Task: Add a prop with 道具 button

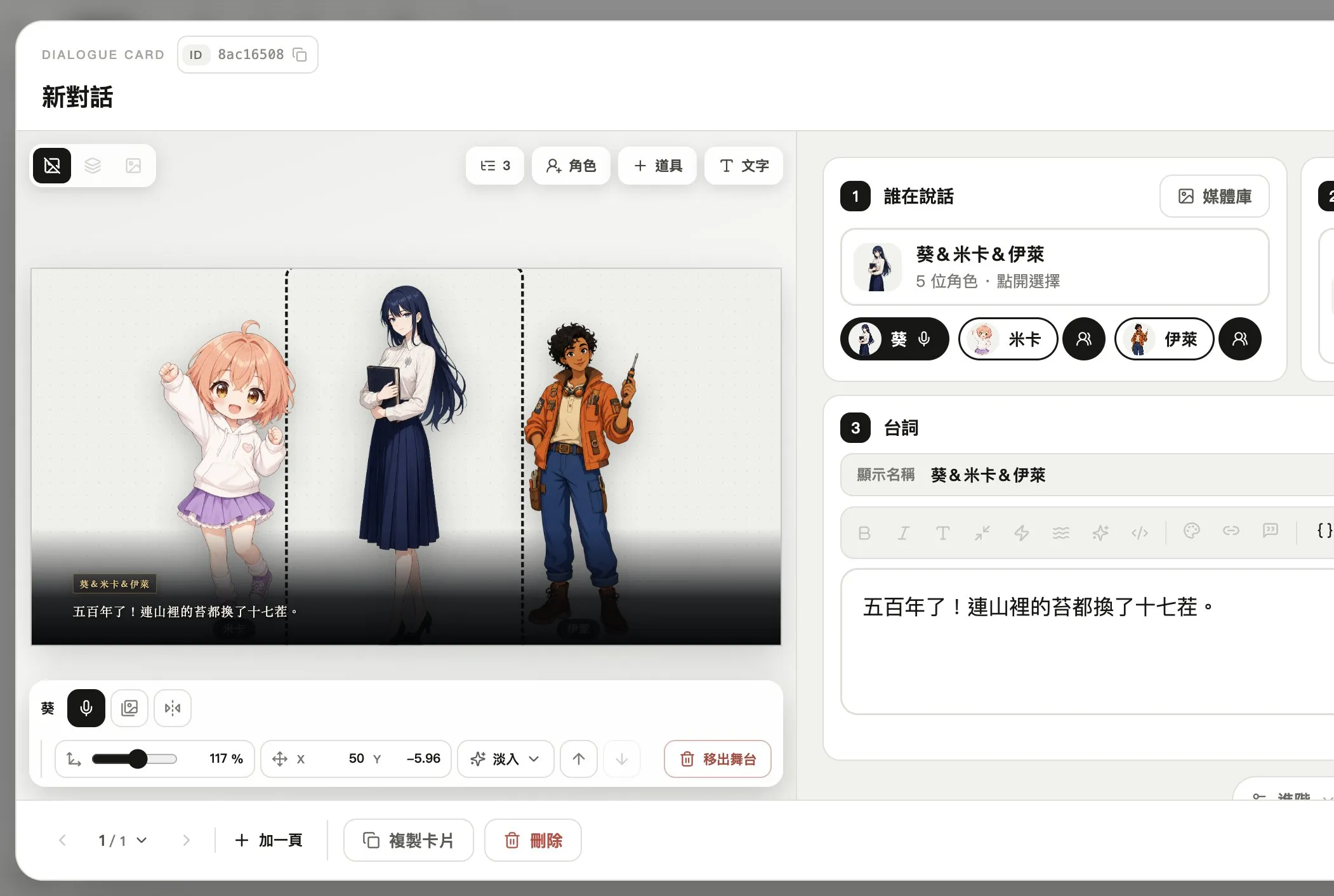Action: [657, 166]
